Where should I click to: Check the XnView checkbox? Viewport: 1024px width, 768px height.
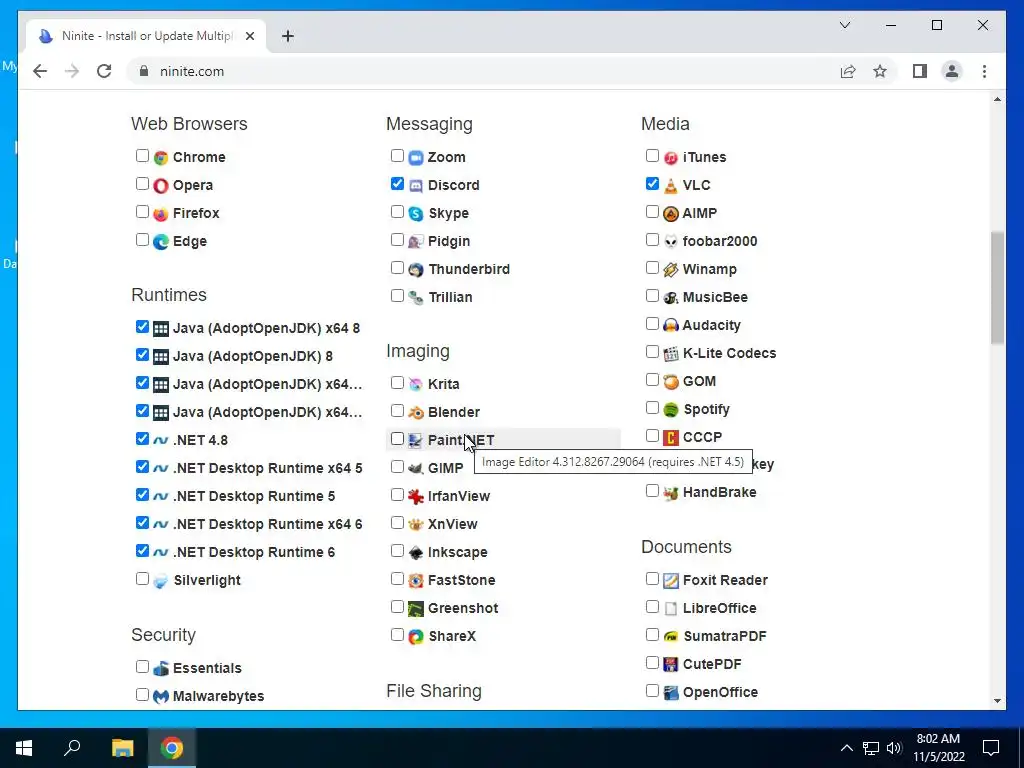pyautogui.click(x=397, y=522)
